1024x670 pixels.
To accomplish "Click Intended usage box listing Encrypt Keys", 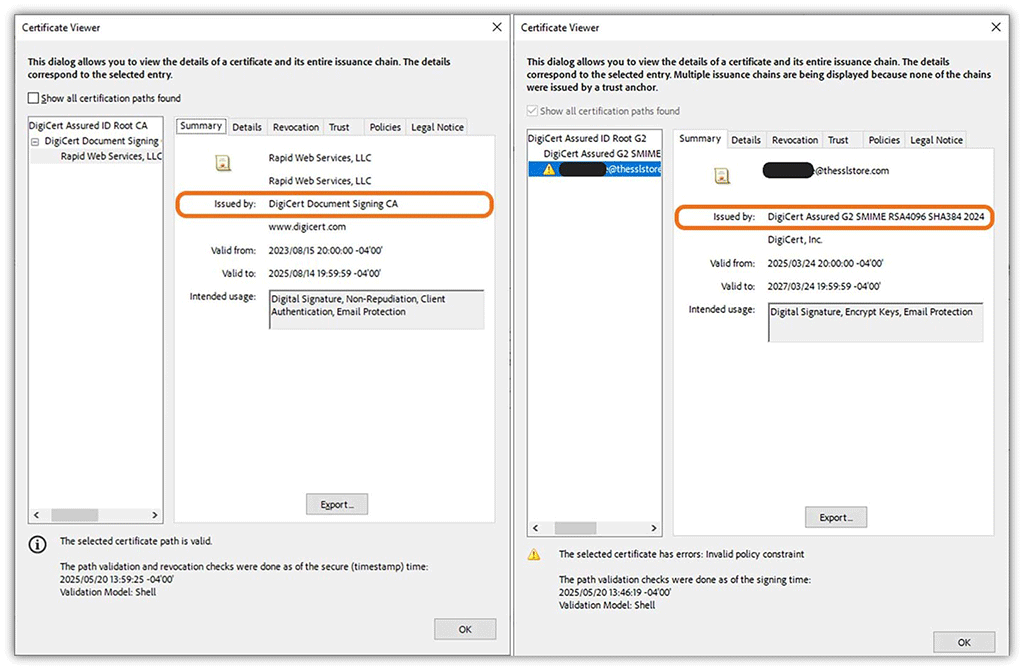I will tap(876, 323).
